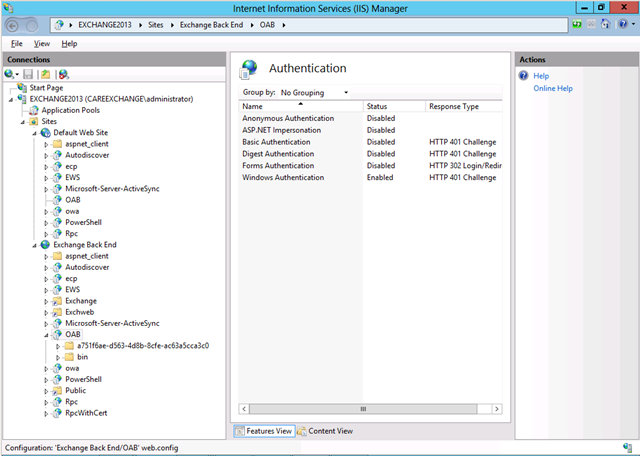Viewport: 640px width, 456px height.
Task: Click the Up folder icon in Connections toolbar
Action: 46,74
